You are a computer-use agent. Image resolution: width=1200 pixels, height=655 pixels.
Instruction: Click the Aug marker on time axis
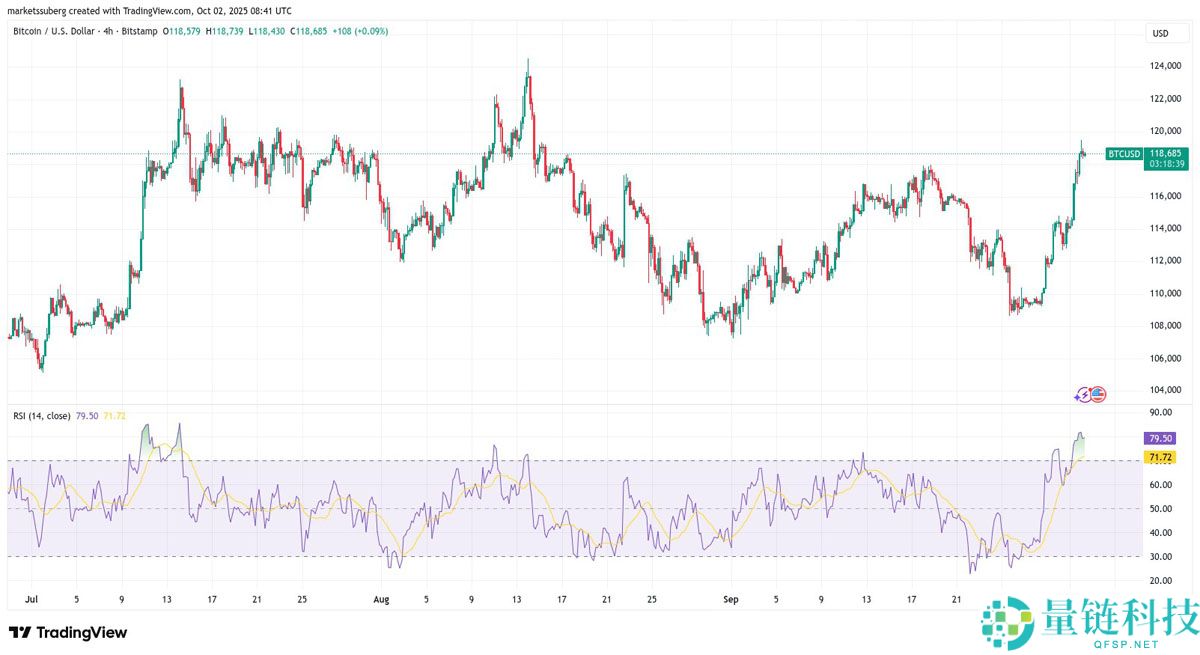[380, 600]
